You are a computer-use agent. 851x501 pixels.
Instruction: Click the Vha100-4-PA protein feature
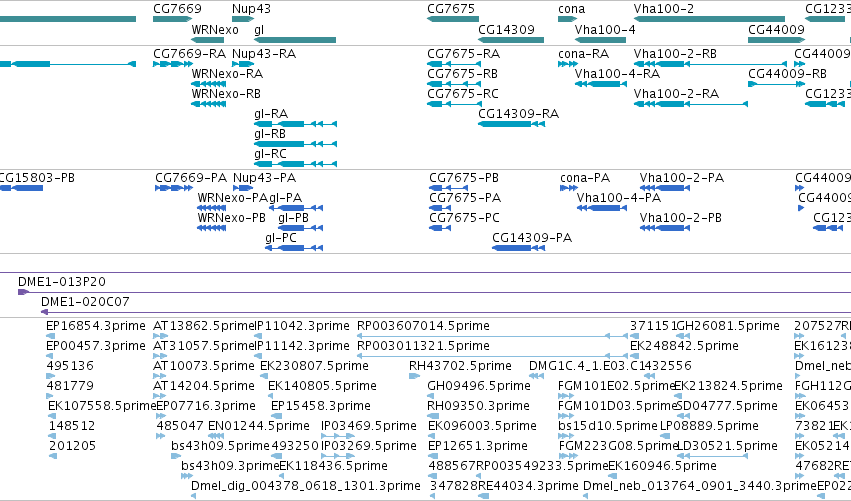tap(601, 208)
